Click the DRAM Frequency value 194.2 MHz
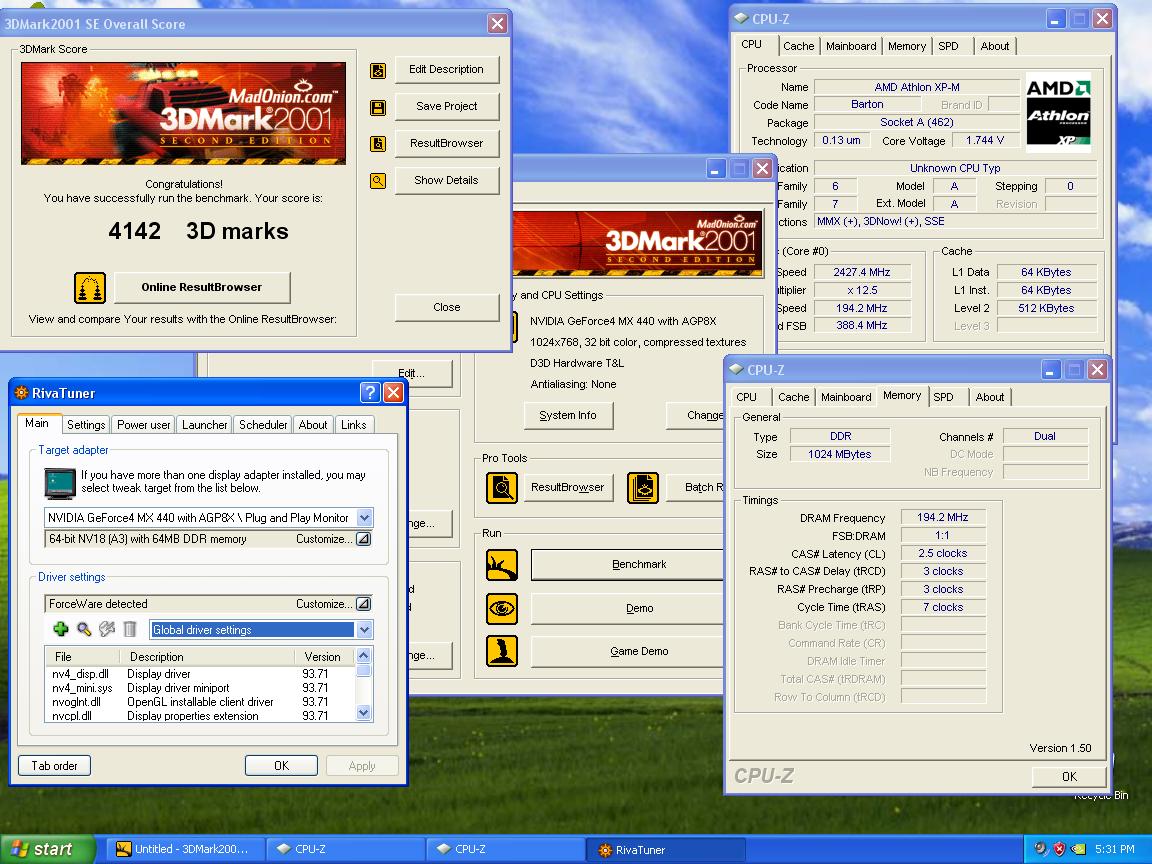The height and width of the screenshot is (864, 1152). tap(943, 518)
